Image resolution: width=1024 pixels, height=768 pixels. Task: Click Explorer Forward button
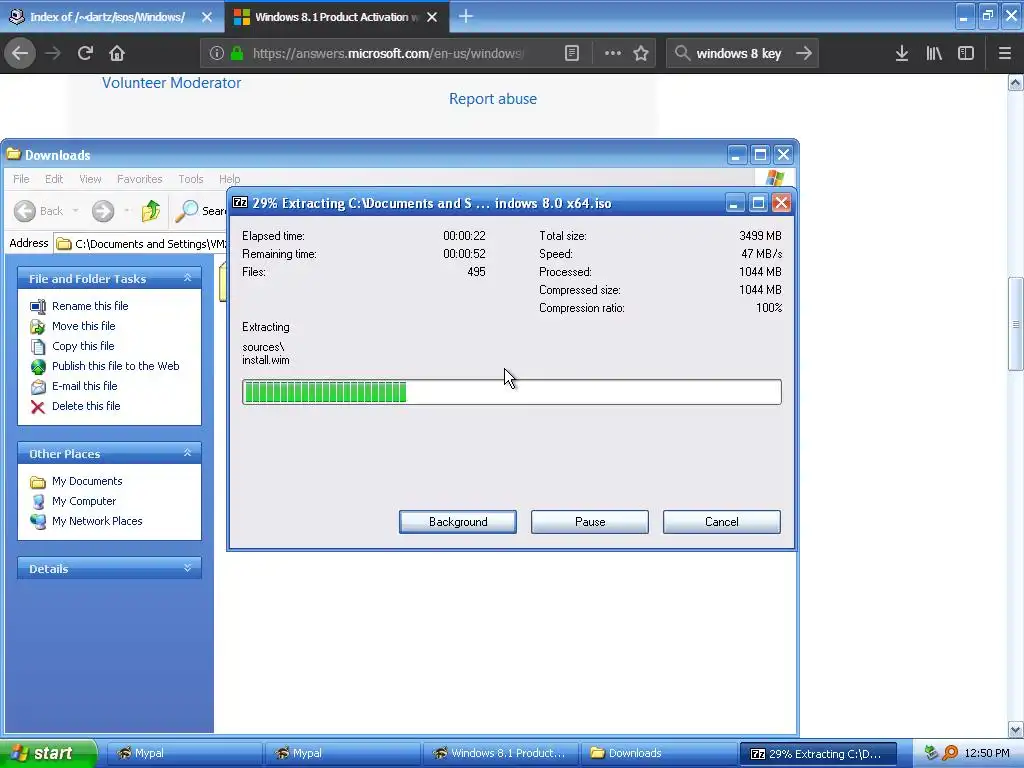point(103,211)
